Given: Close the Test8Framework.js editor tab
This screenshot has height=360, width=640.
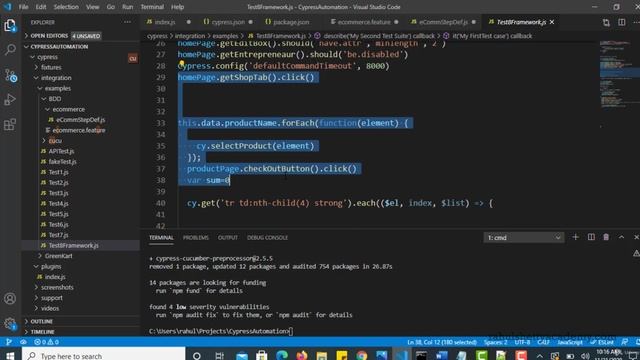Looking at the screenshot, I should tap(552, 22).
